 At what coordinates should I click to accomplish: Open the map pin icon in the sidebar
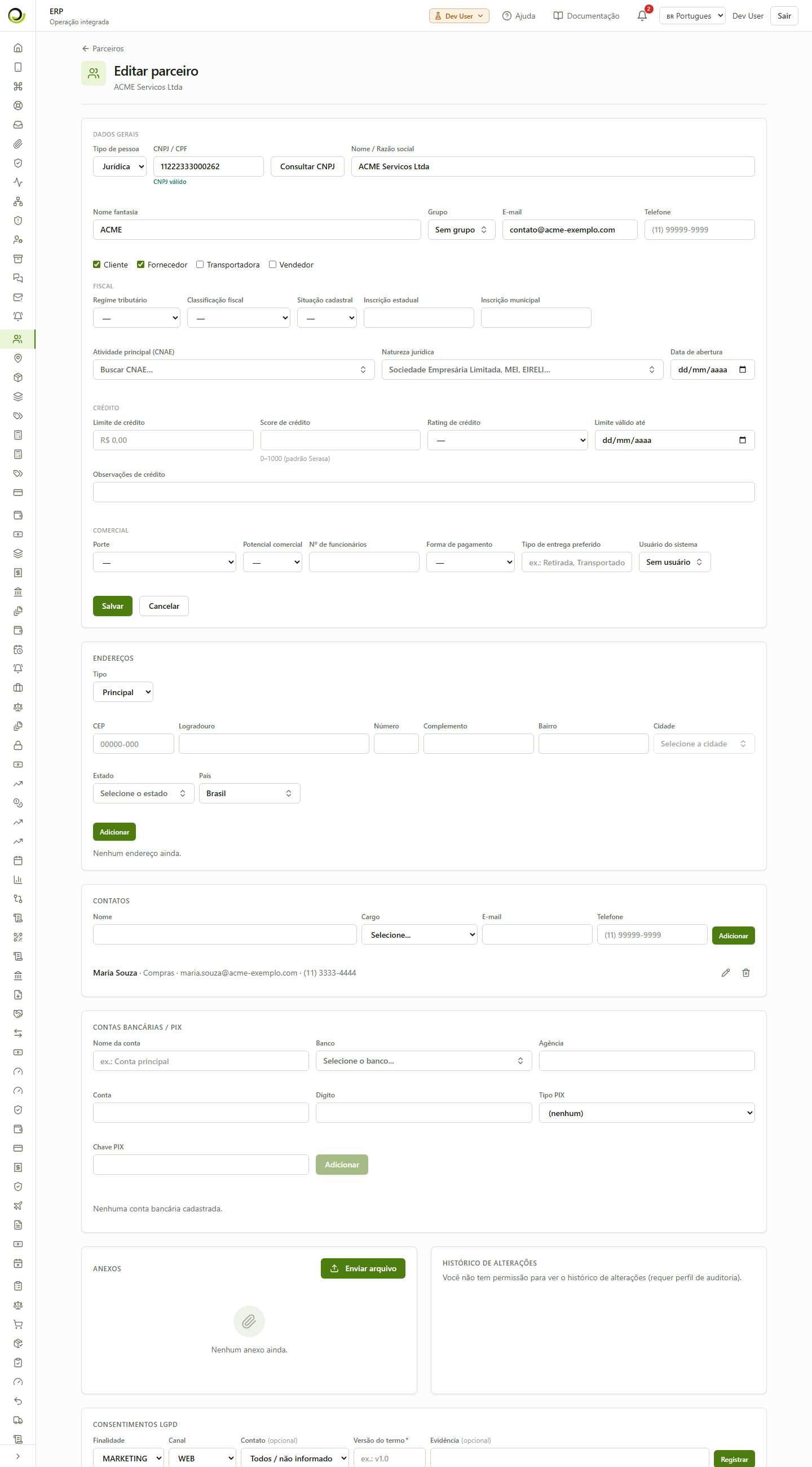tap(18, 358)
